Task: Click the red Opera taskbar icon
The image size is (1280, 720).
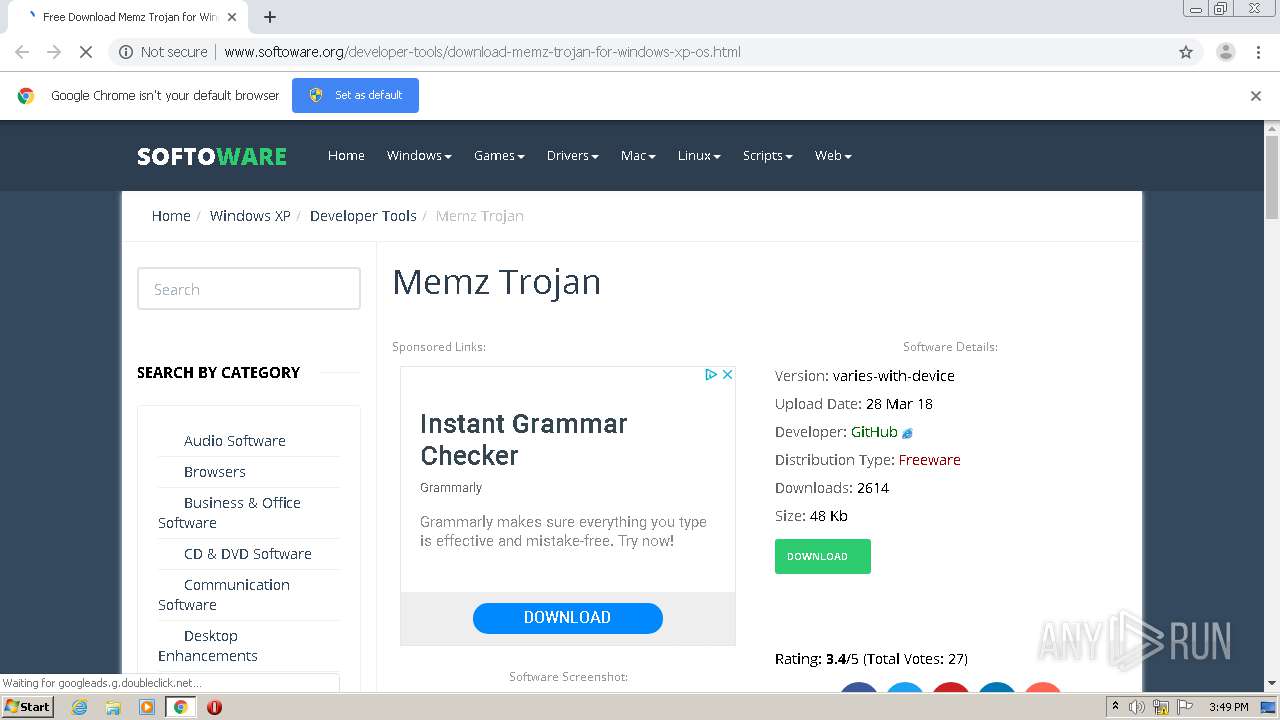Action: (x=214, y=707)
